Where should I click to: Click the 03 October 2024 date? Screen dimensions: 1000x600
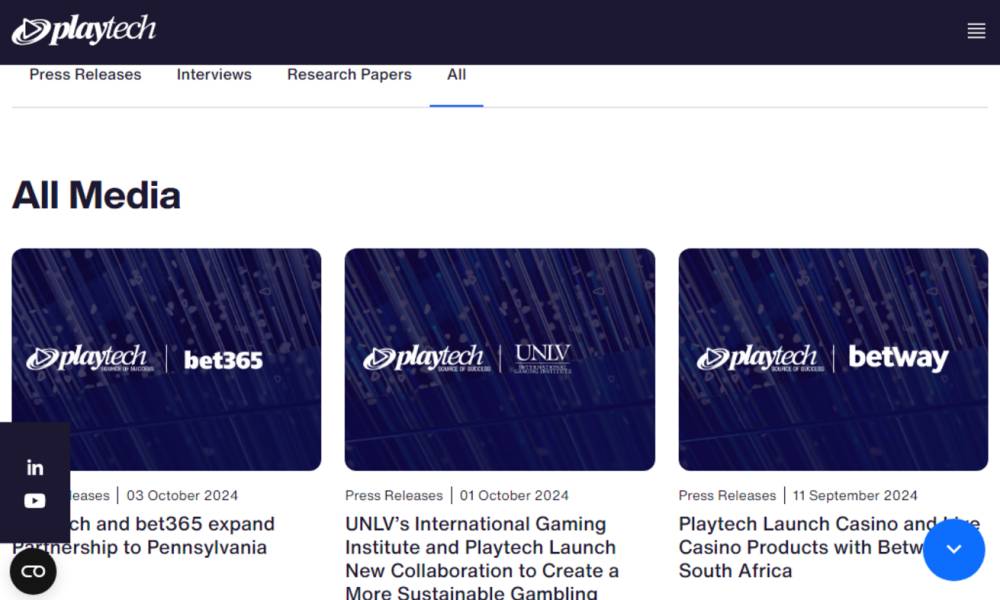pyautogui.click(x=182, y=496)
